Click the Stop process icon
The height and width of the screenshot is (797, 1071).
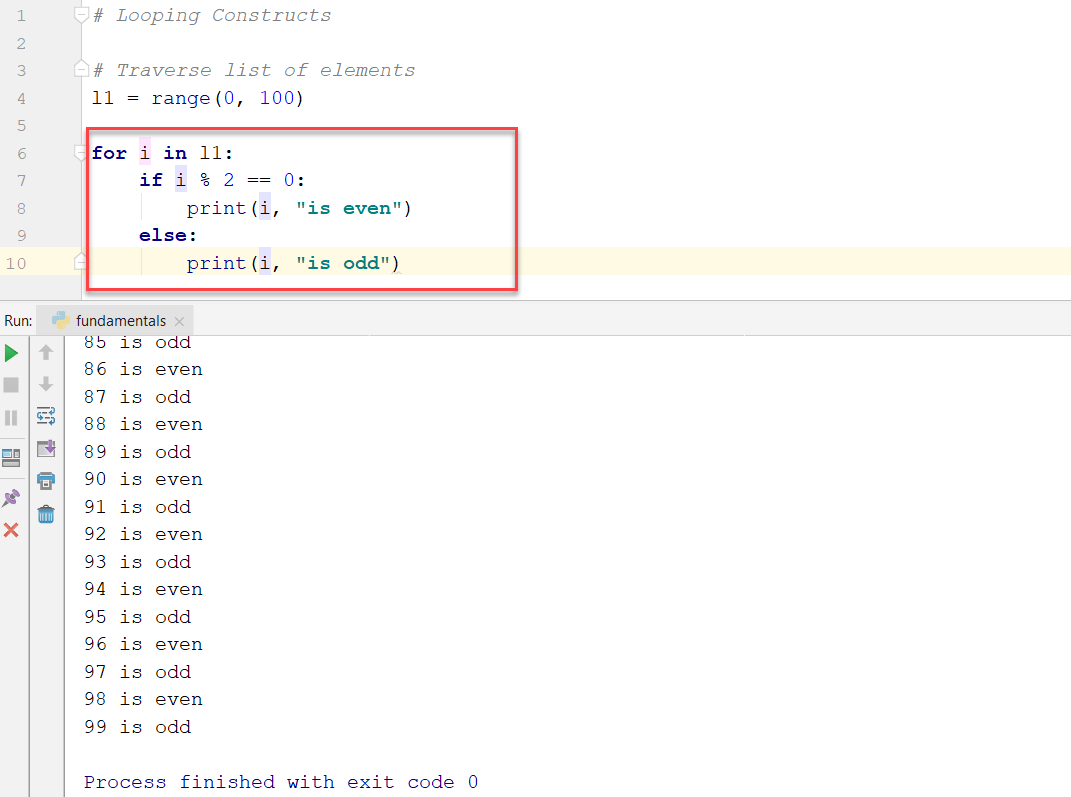click(12, 384)
